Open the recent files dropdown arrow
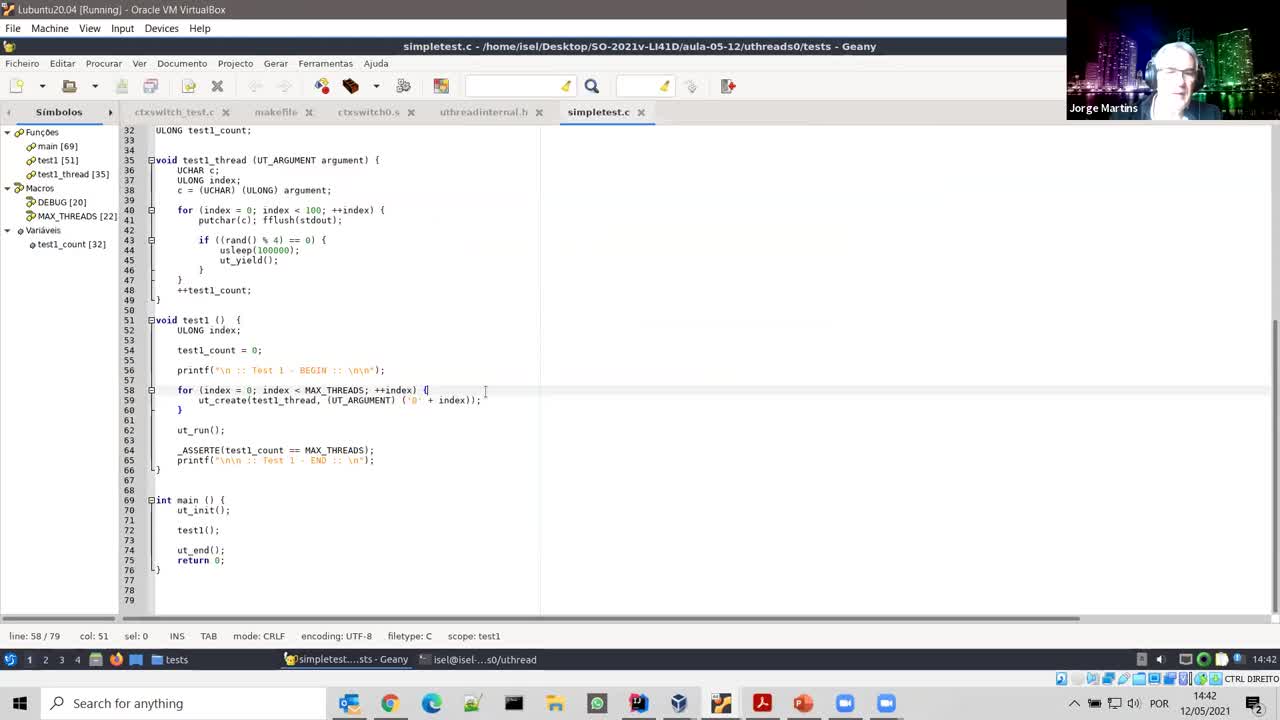 click(x=95, y=86)
